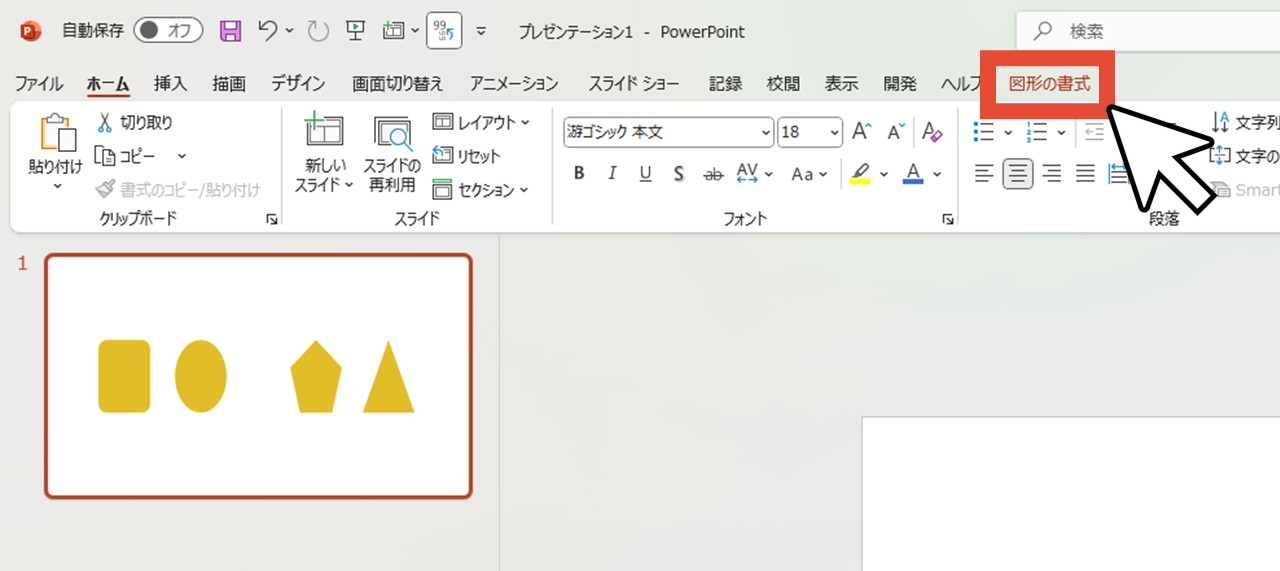This screenshot has width=1280, height=571.
Task: Expand the 新しいスライド dropdown arrow
Action: tap(348, 186)
